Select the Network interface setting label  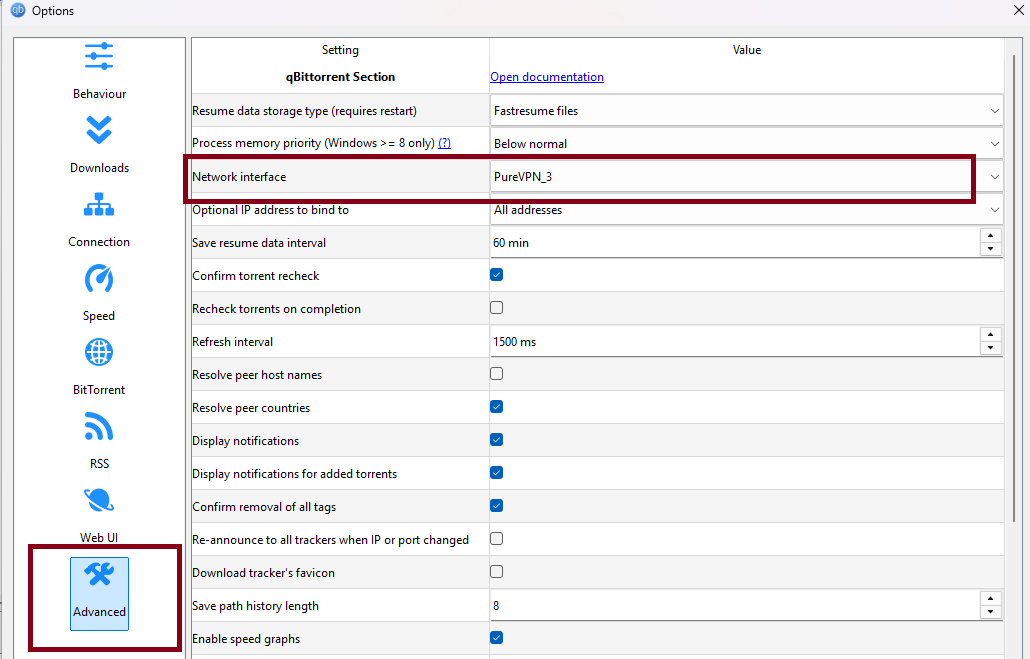tap(239, 177)
